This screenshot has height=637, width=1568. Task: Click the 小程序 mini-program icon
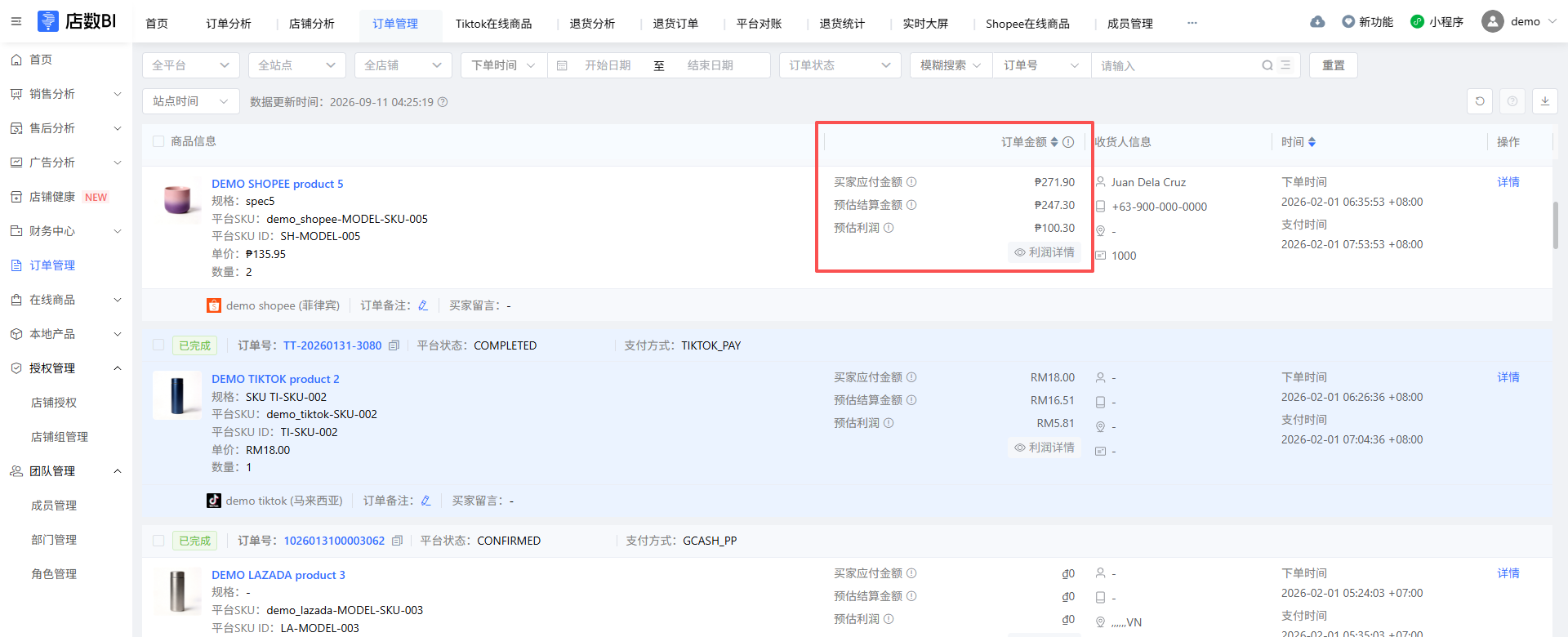(x=1417, y=21)
